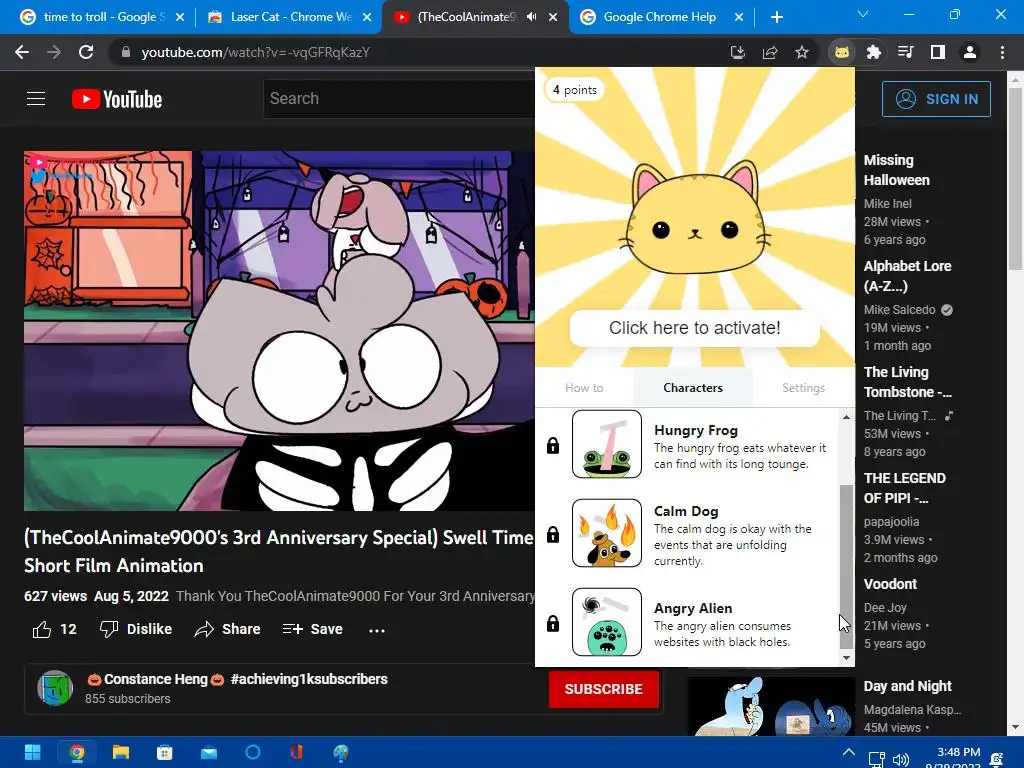This screenshot has height=768, width=1024.
Task: Go forward to the next page
Action: click(x=54, y=52)
